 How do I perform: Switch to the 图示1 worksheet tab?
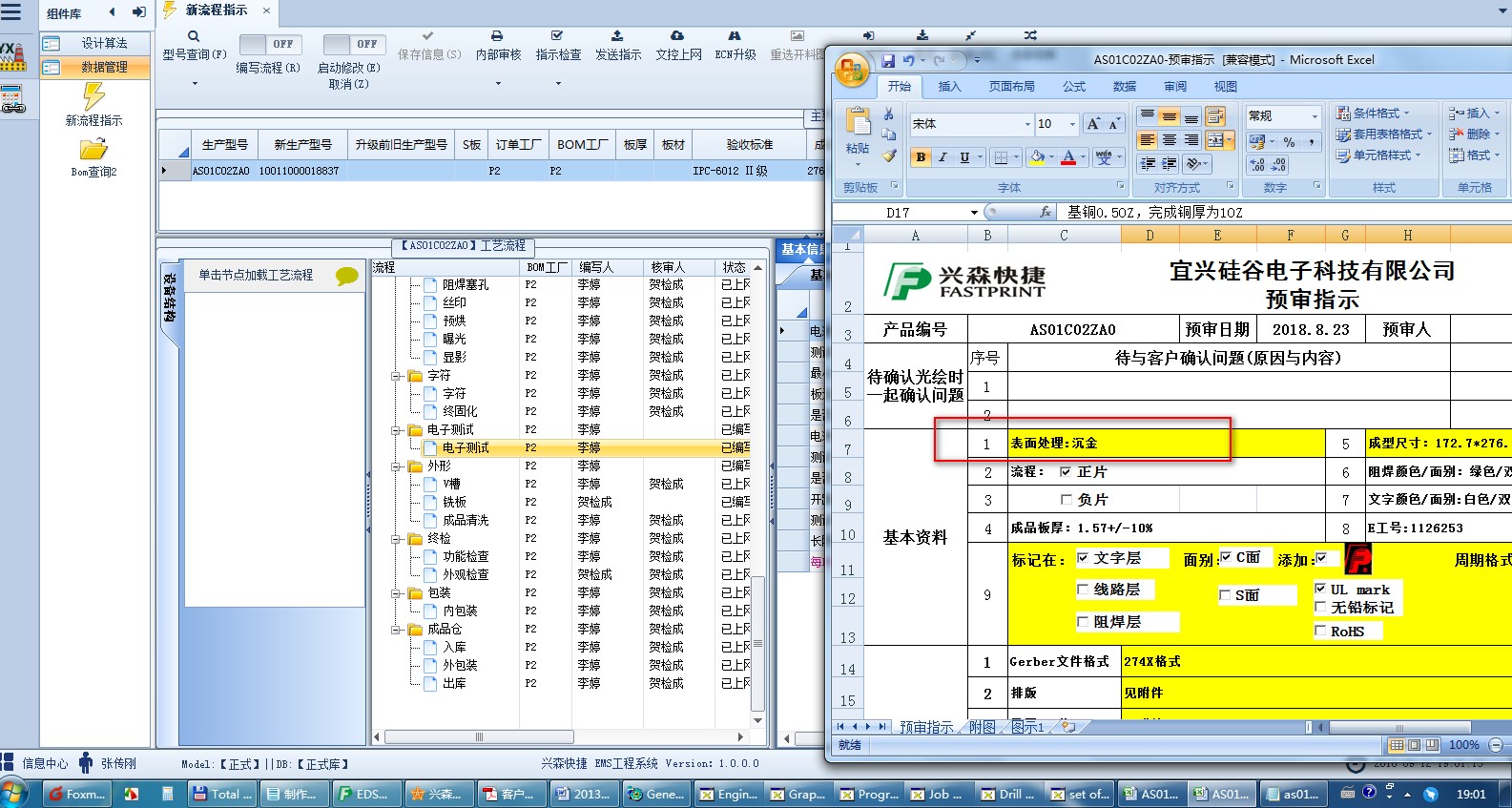[1027, 727]
